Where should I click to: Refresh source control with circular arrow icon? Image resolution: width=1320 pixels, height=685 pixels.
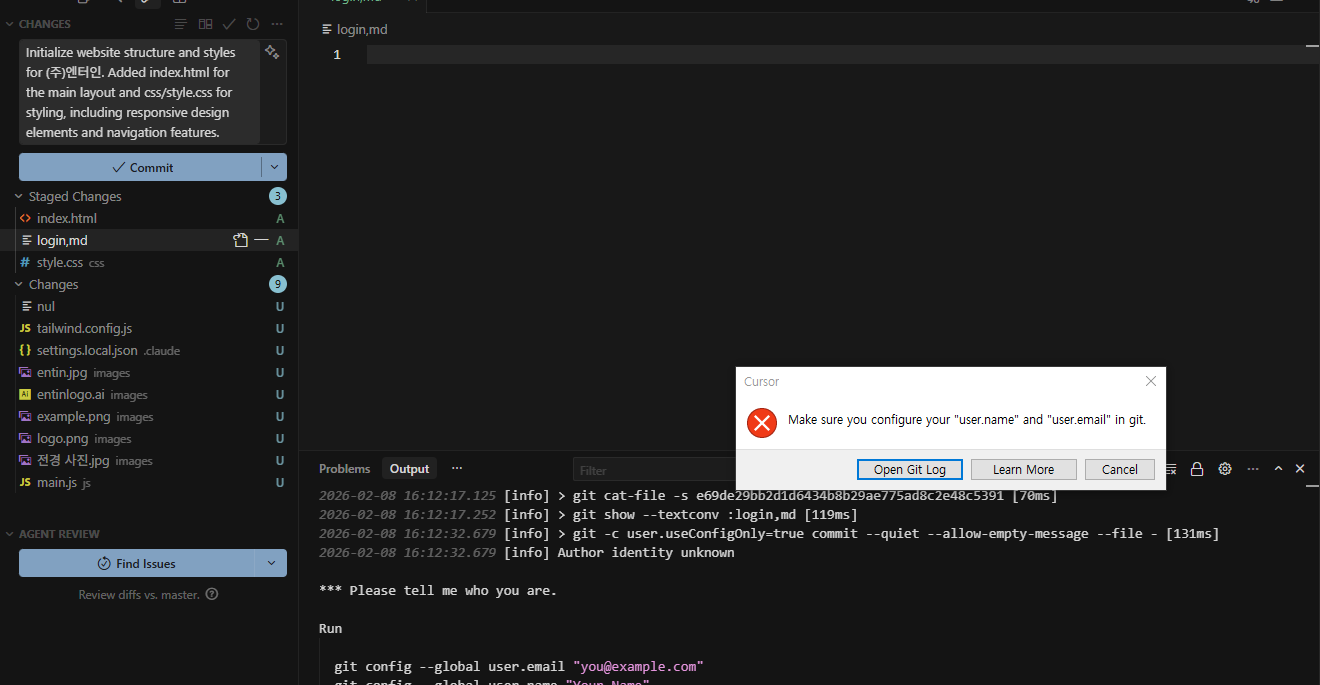pyautogui.click(x=253, y=24)
